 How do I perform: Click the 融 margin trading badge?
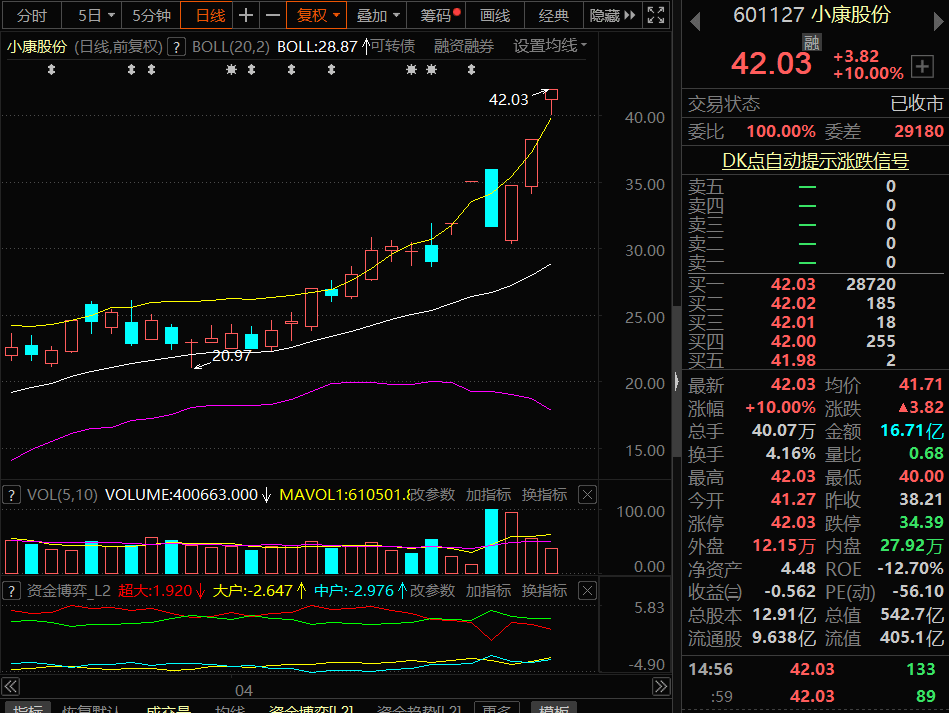tap(812, 42)
